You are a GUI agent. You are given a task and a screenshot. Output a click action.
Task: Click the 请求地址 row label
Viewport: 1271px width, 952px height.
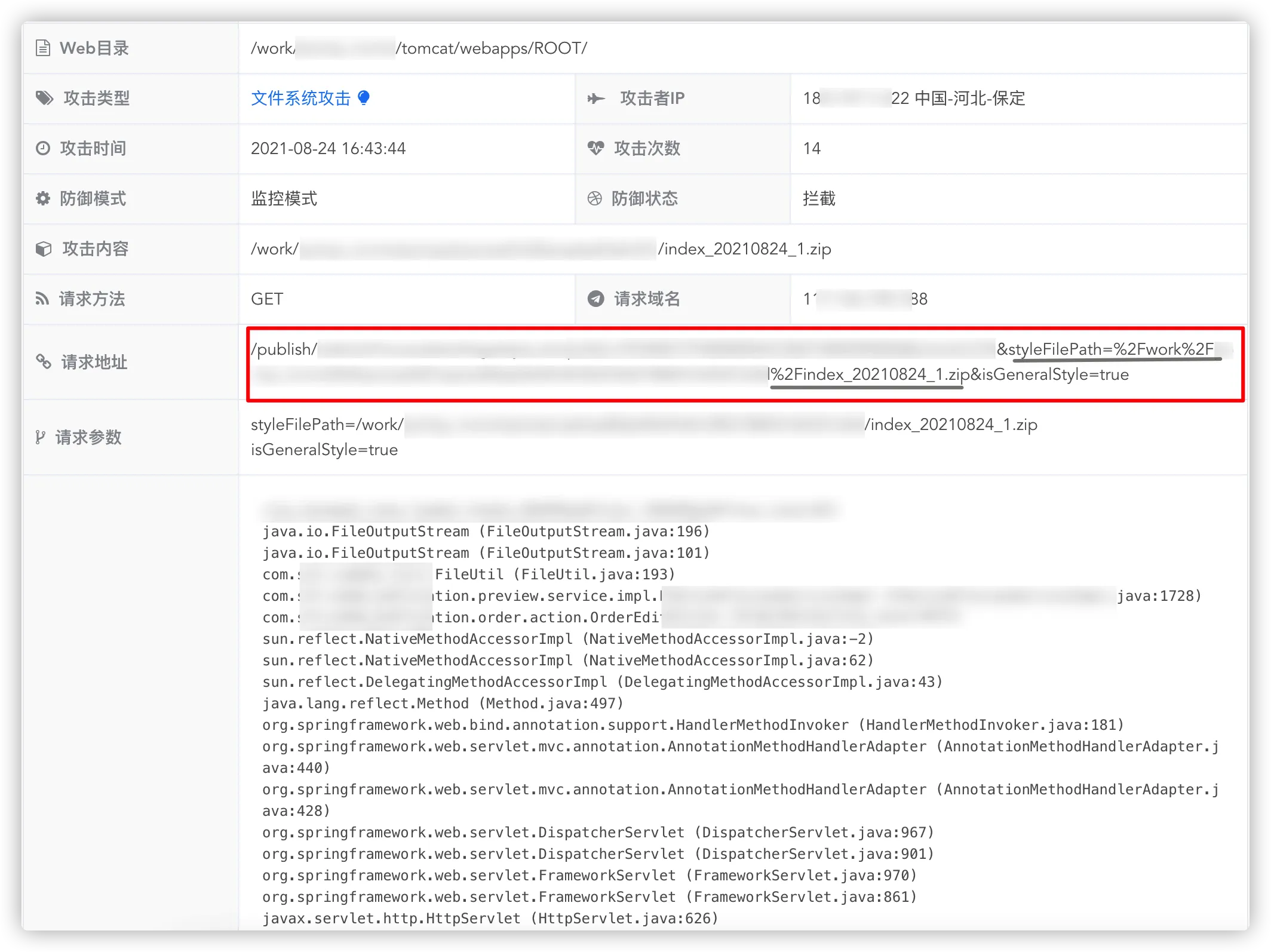point(94,362)
